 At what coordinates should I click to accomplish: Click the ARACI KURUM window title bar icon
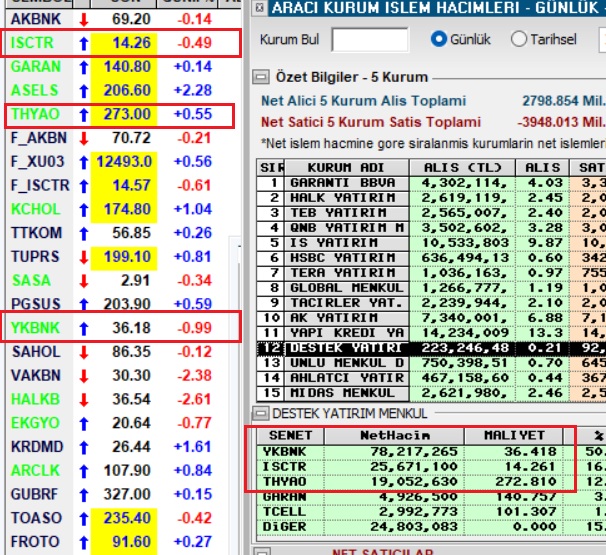(257, 8)
